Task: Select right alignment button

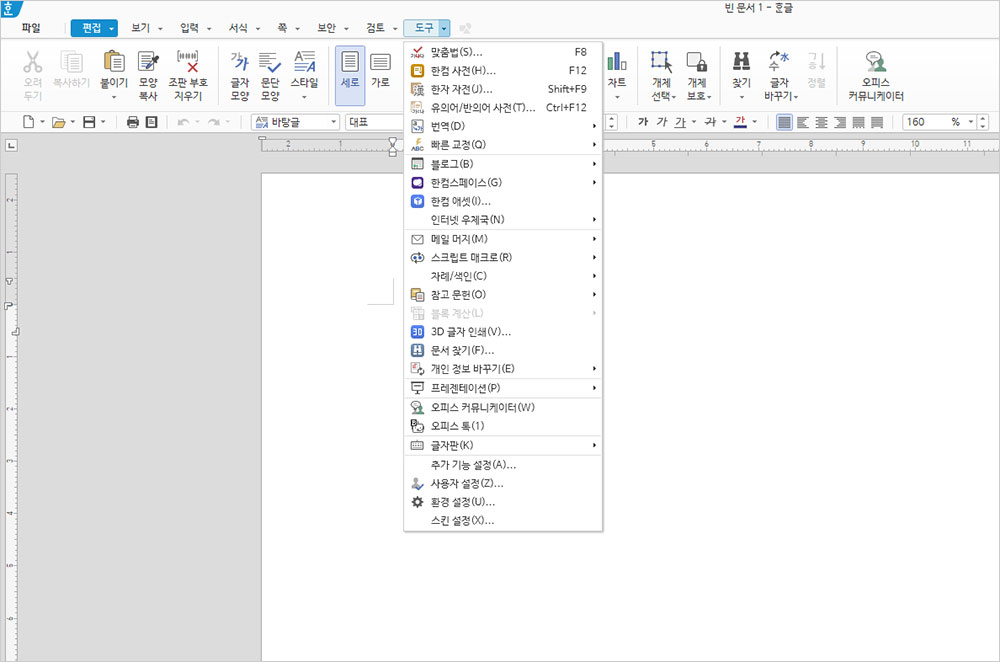Action: point(840,122)
